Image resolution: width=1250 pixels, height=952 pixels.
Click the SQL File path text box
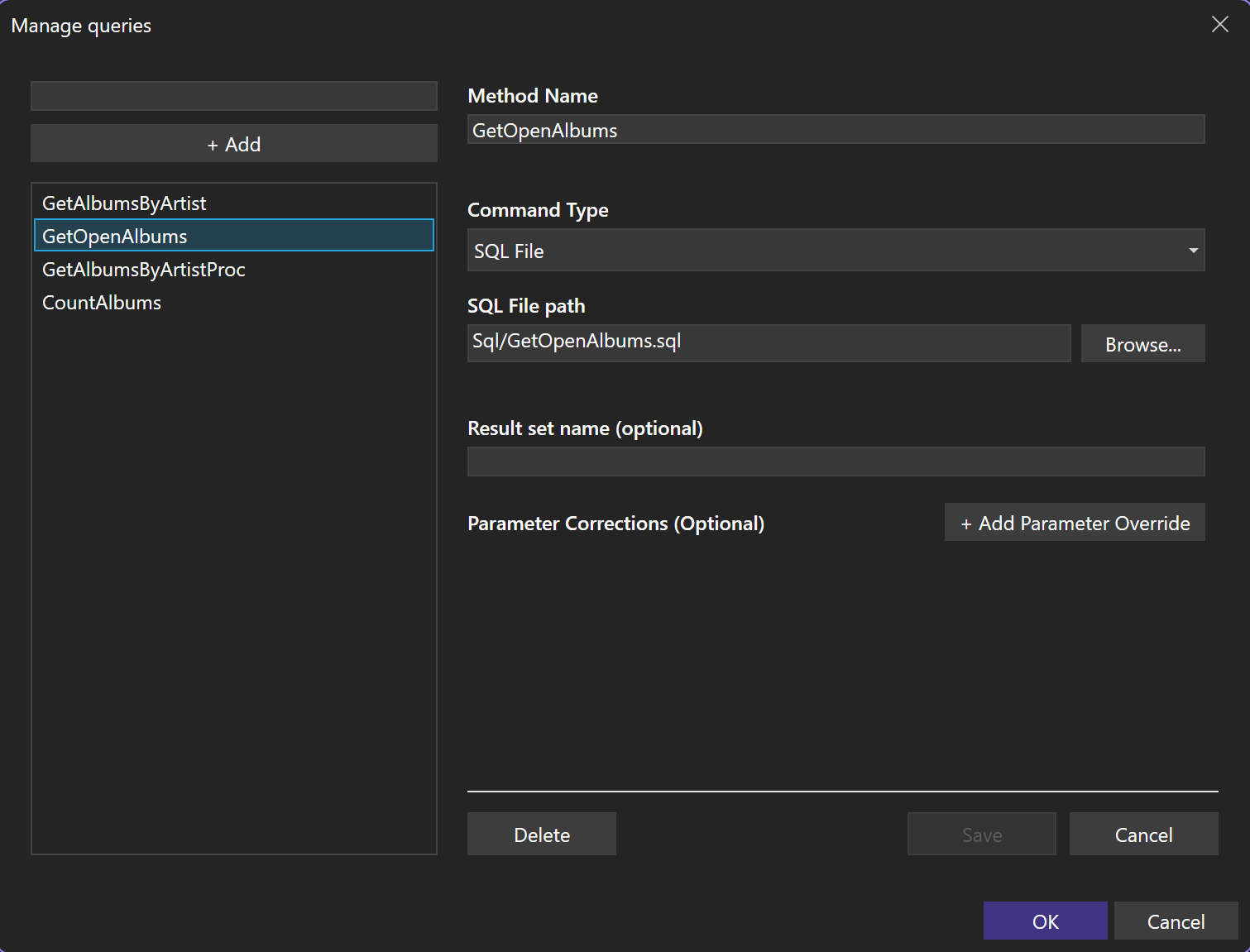click(769, 342)
